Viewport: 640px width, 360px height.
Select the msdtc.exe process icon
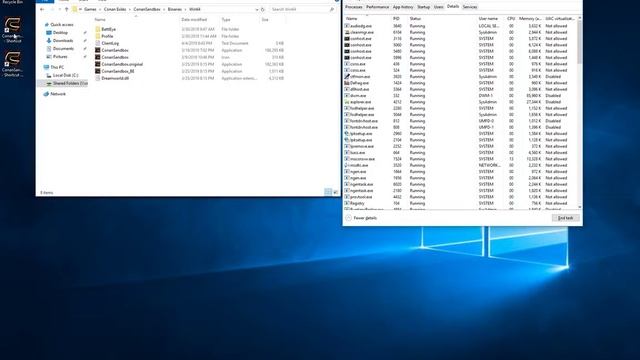point(347,165)
